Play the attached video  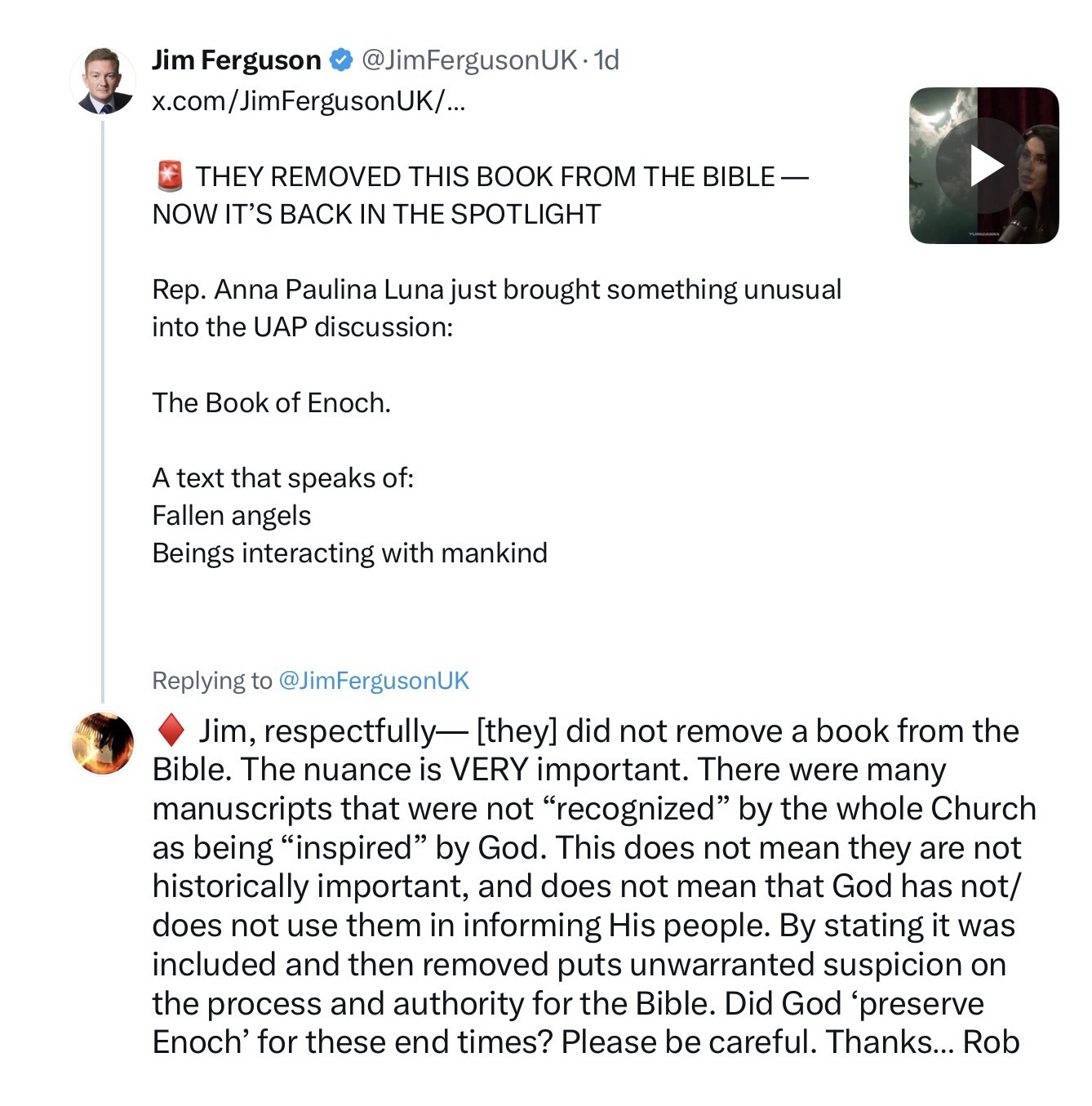point(984,166)
